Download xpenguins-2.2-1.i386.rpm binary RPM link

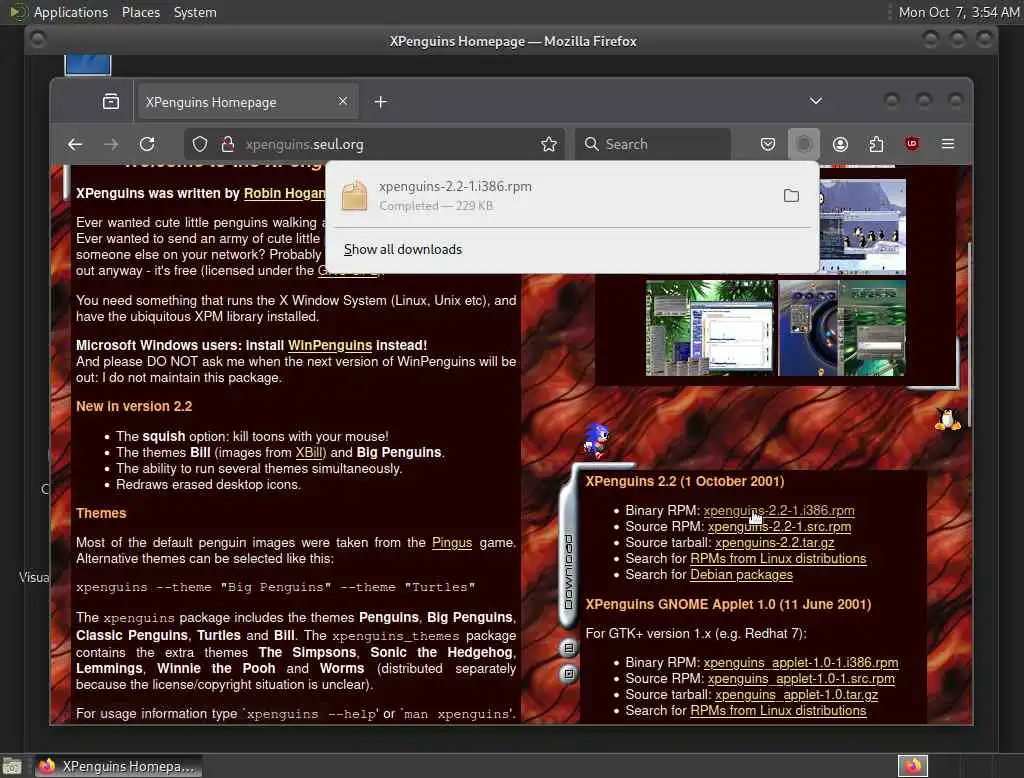[778, 510]
